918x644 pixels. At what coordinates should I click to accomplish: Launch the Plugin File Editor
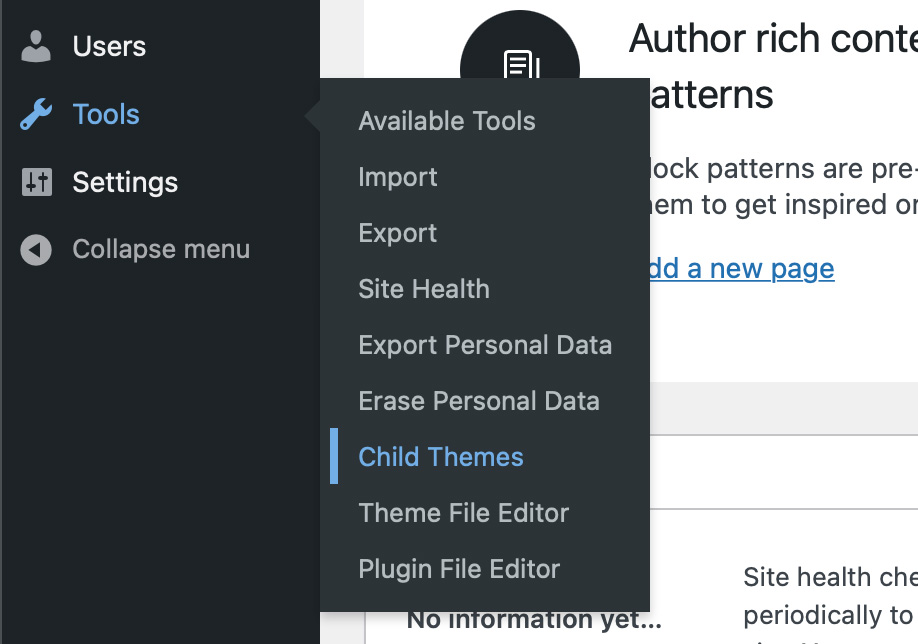(x=459, y=569)
